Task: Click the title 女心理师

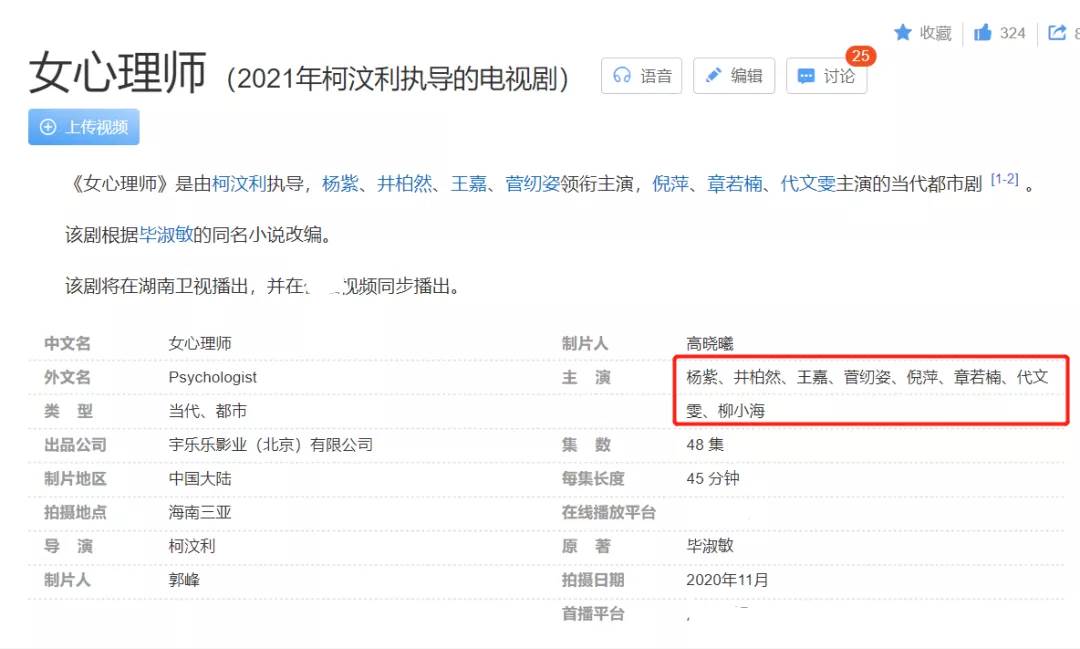Action: click(x=118, y=72)
